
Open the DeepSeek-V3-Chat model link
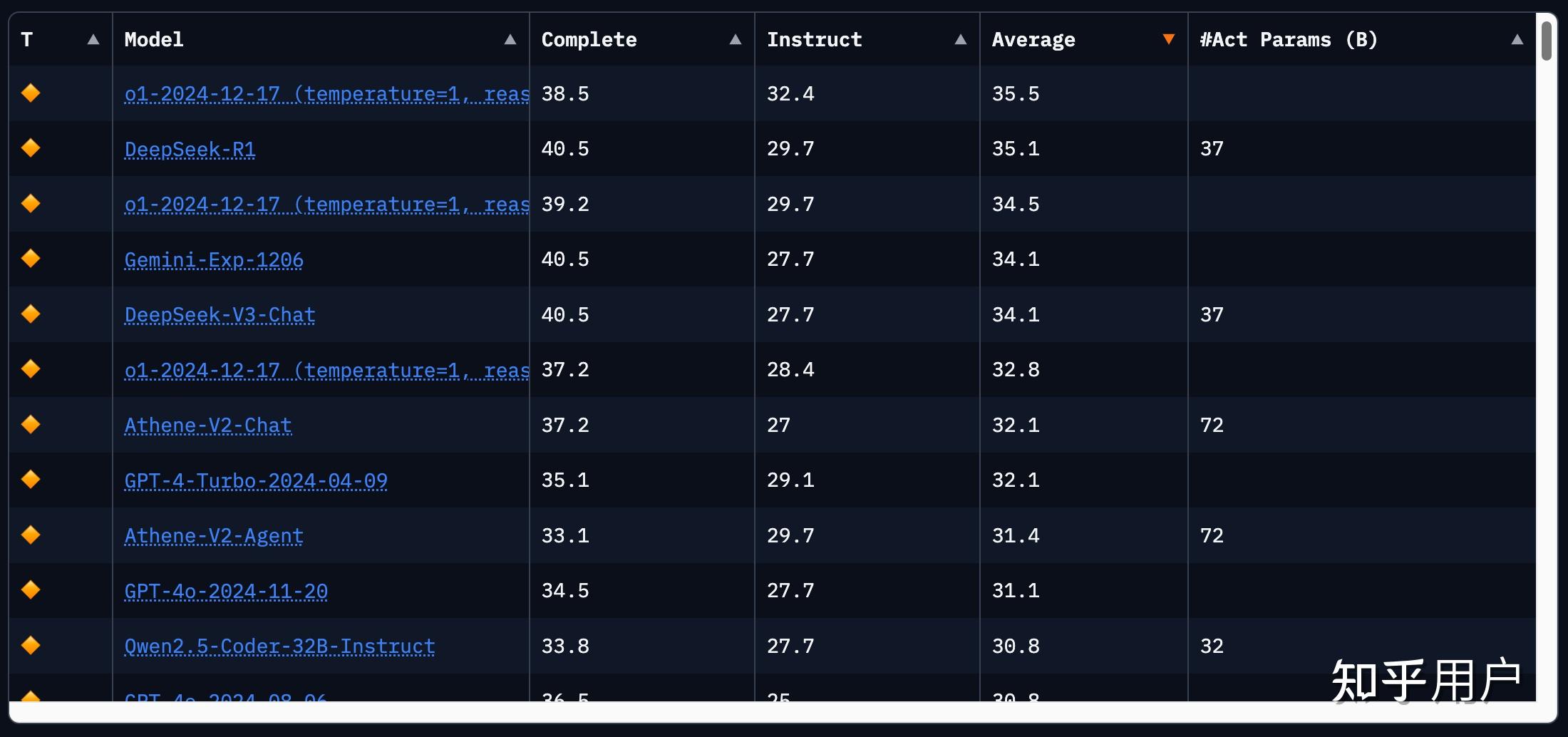(220, 315)
